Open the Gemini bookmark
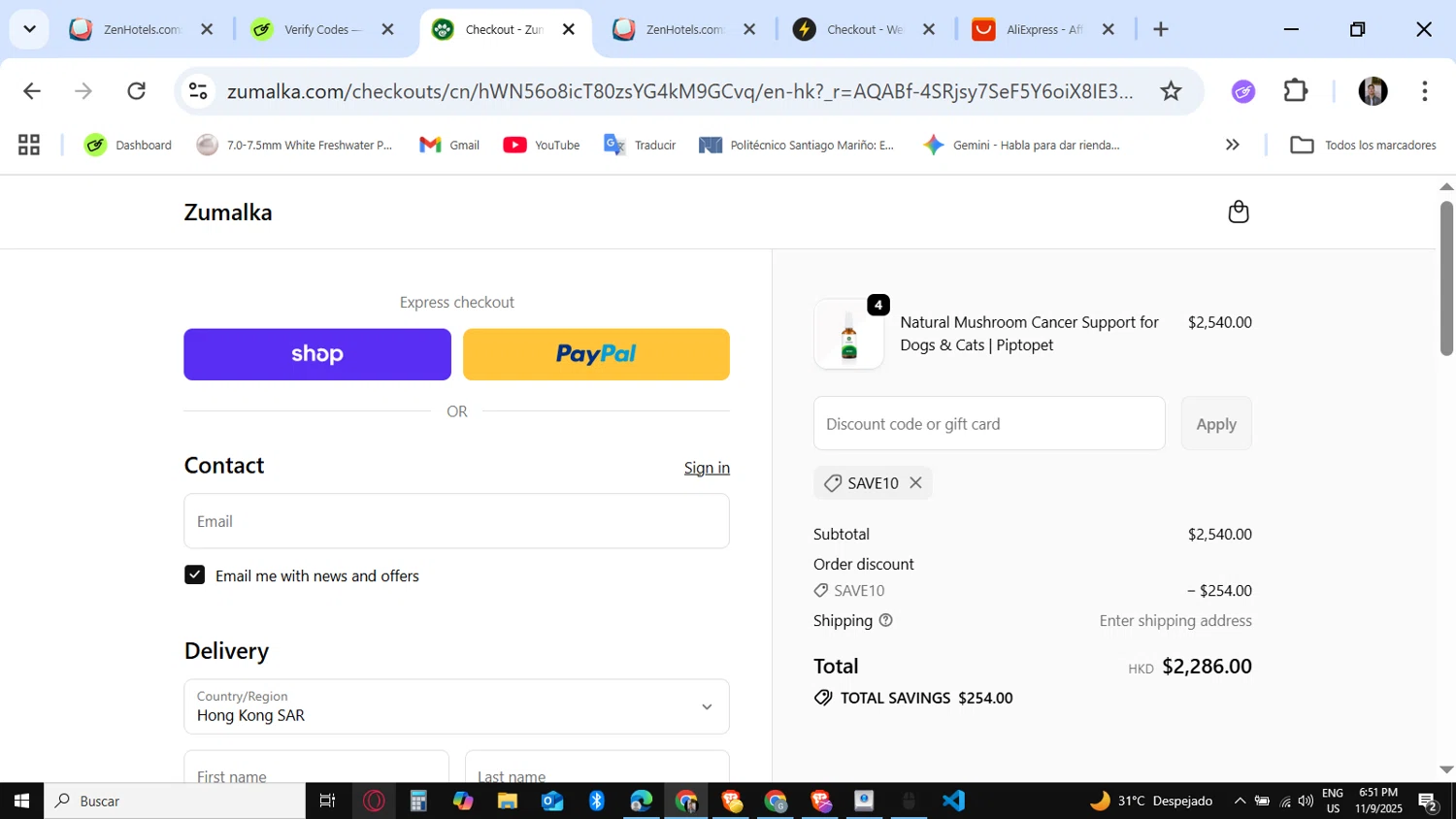1456x819 pixels. click(x=1021, y=145)
